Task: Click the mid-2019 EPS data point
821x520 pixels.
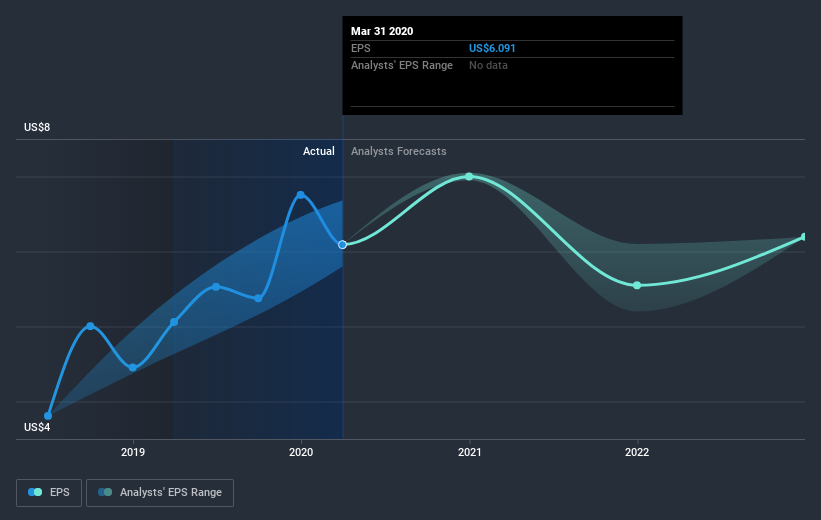Action: tap(216, 287)
